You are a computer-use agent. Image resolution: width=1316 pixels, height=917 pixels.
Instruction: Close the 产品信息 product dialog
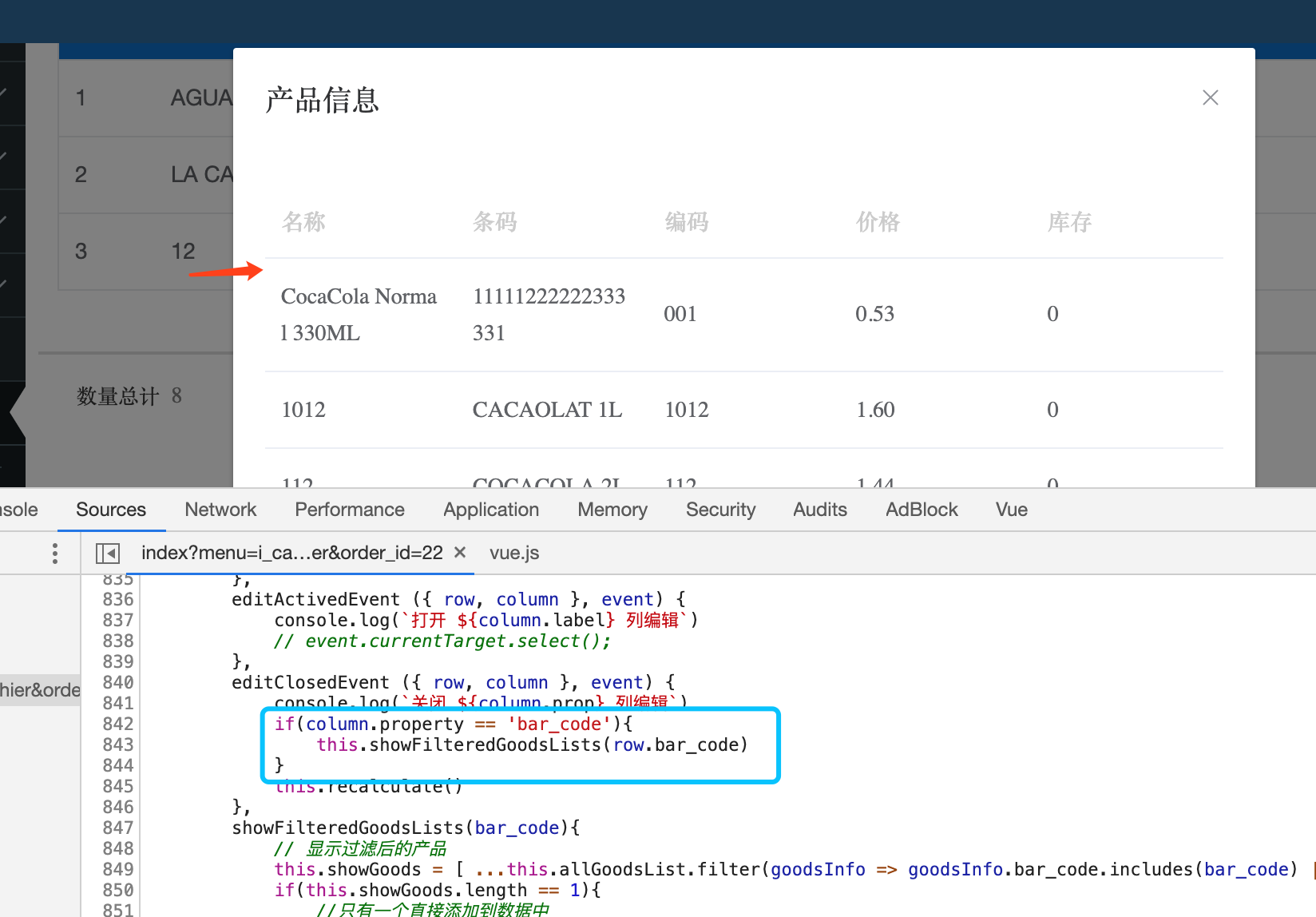coord(1210,97)
